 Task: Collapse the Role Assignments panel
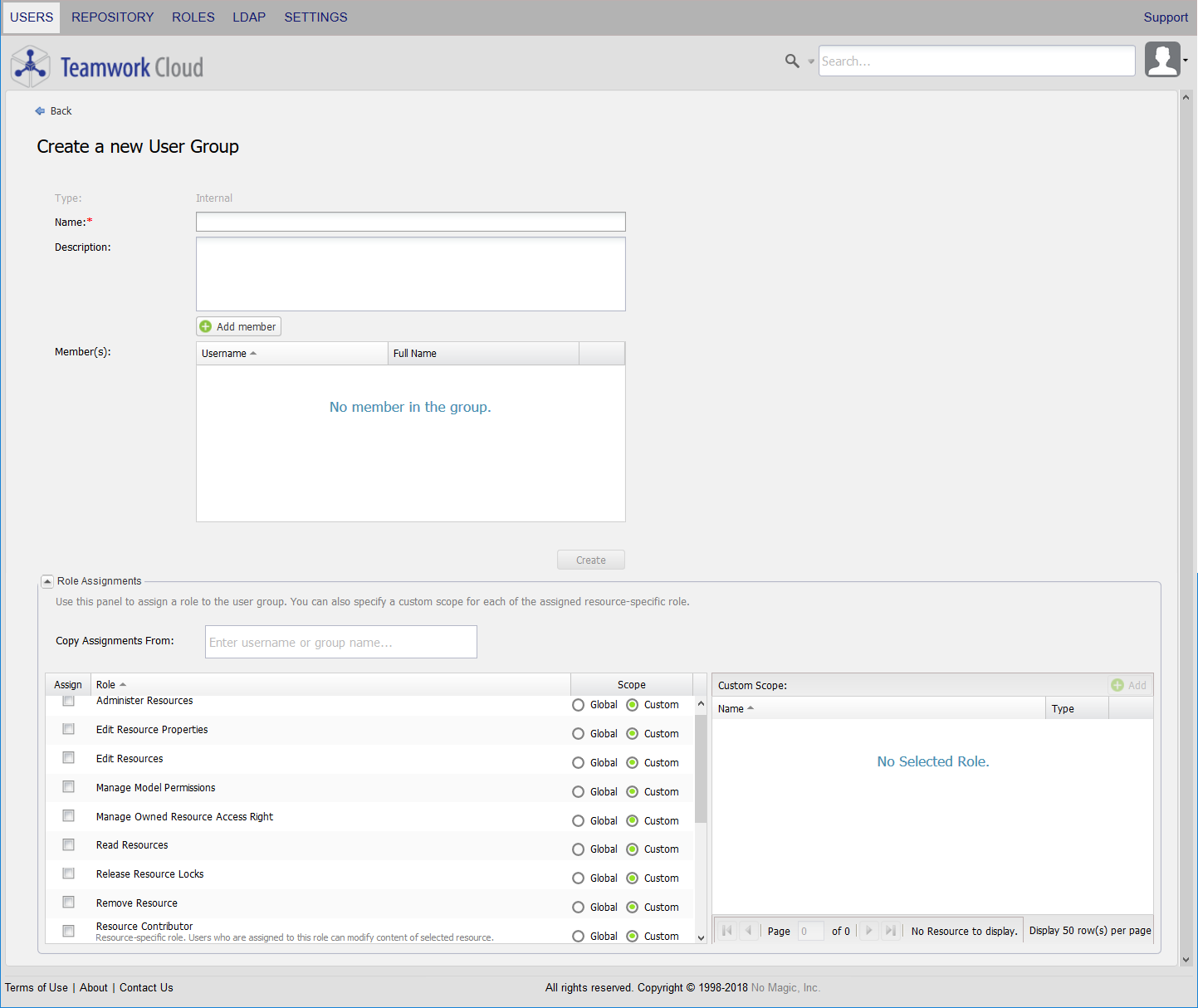pos(48,581)
